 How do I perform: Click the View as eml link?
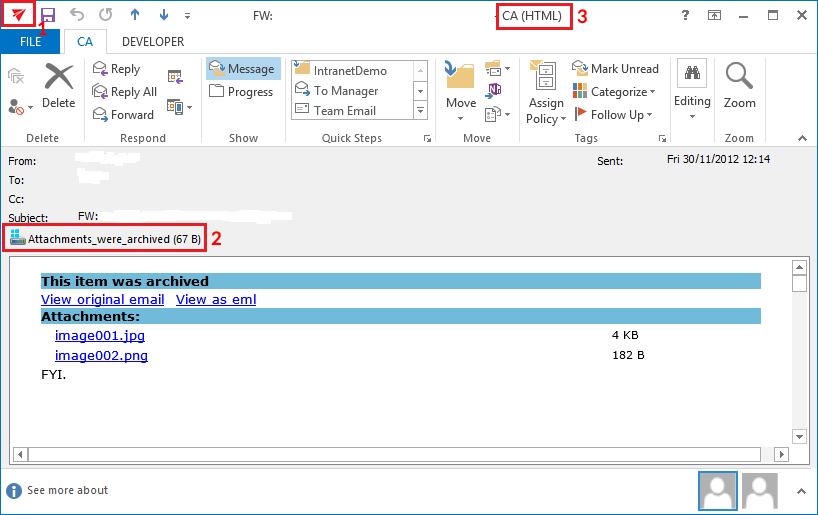coord(216,300)
